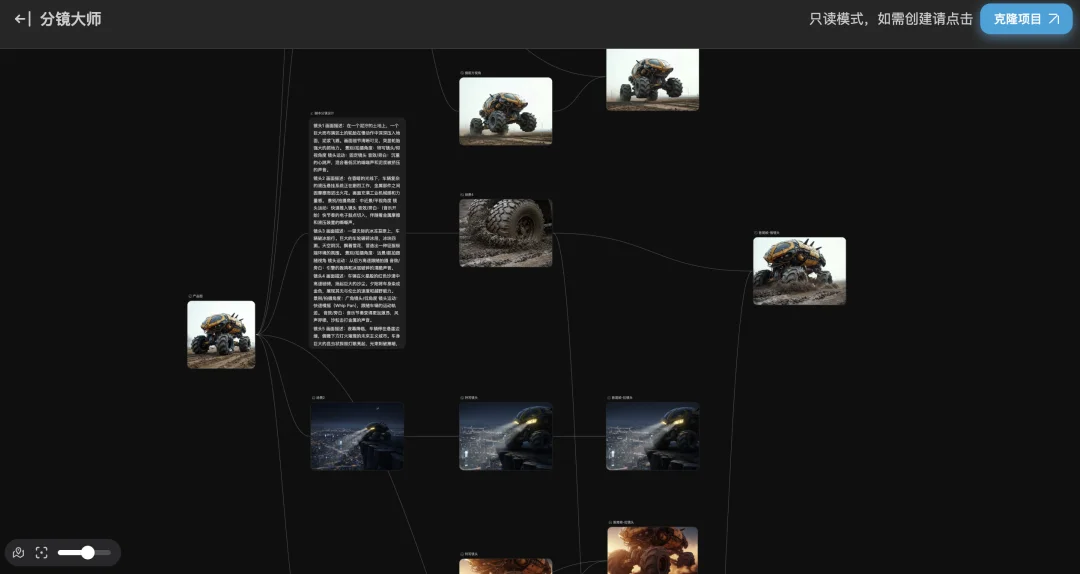Click the jumping vehicle image in middle column
The width and height of the screenshot is (1080, 574).
click(505, 111)
